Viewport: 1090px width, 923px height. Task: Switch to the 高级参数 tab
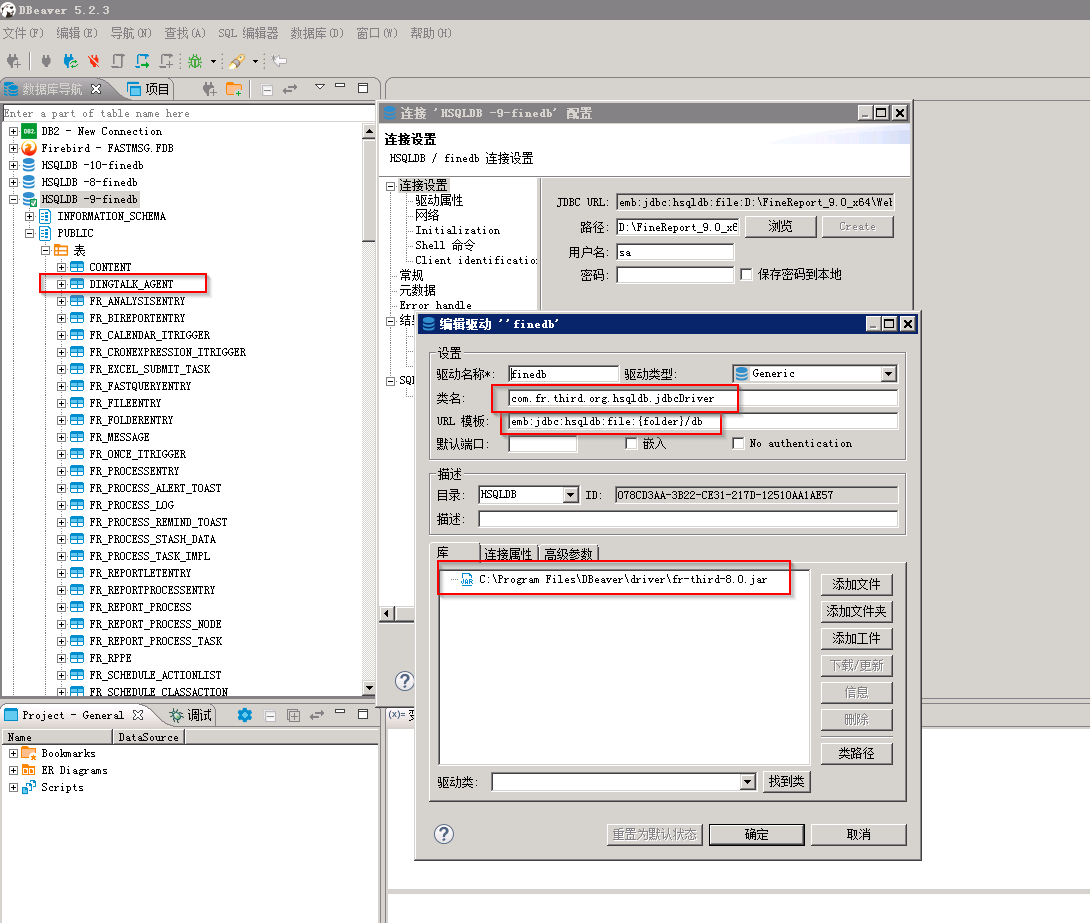[569, 554]
